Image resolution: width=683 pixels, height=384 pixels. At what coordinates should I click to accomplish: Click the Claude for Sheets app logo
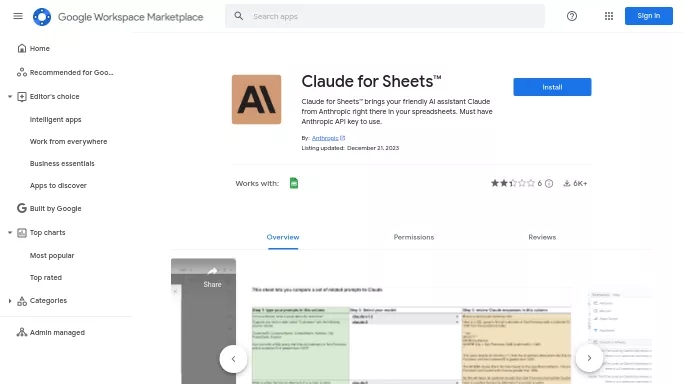pyautogui.click(x=256, y=99)
